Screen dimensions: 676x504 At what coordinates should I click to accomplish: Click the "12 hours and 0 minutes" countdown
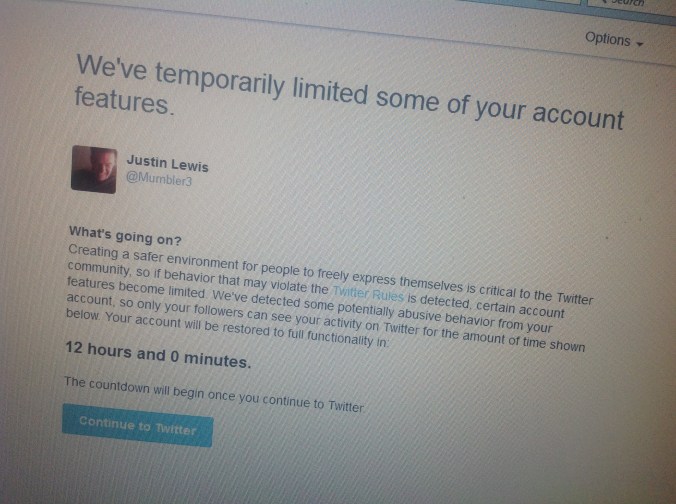click(x=157, y=356)
